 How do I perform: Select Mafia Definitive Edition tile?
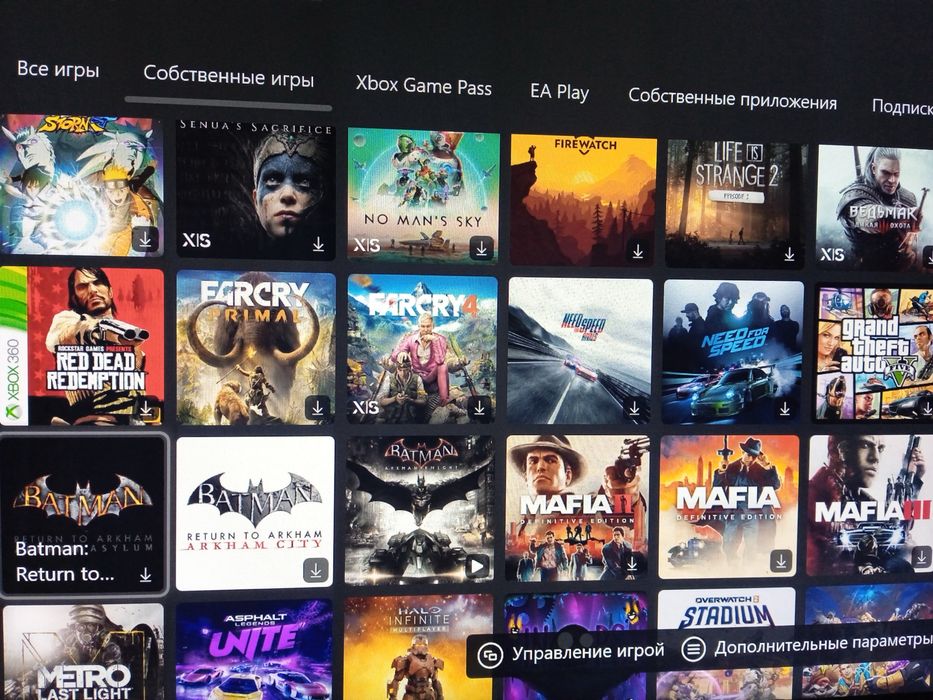pos(729,507)
